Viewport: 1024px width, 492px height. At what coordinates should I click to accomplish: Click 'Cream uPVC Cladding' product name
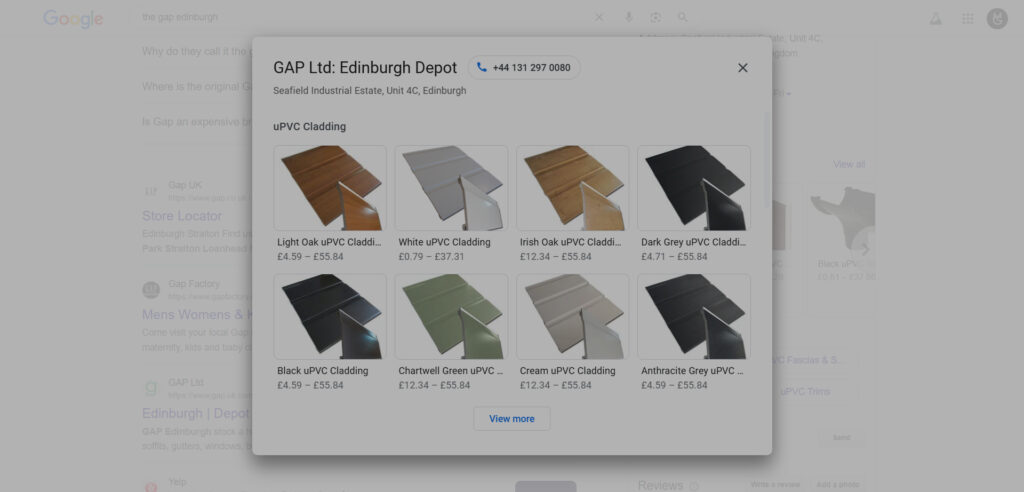568,371
